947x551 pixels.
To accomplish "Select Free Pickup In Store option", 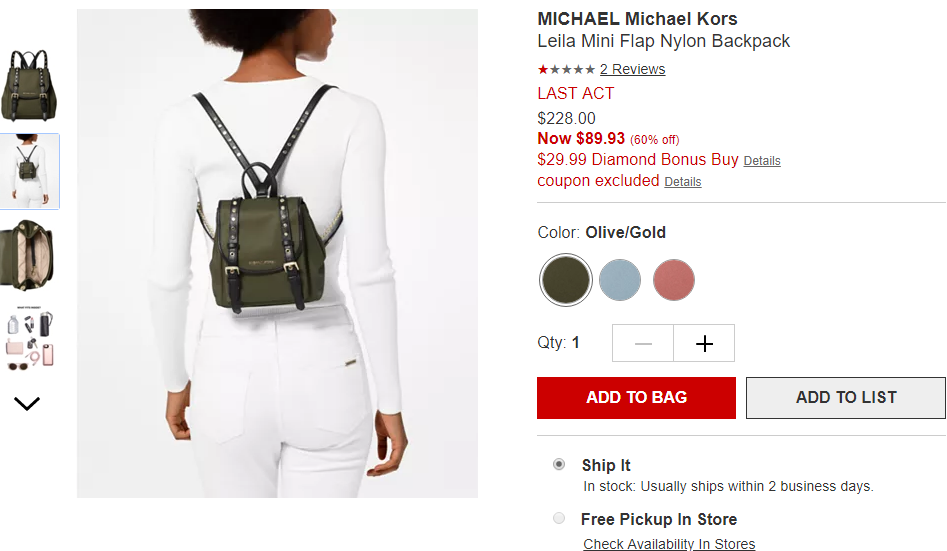I will click(559, 518).
